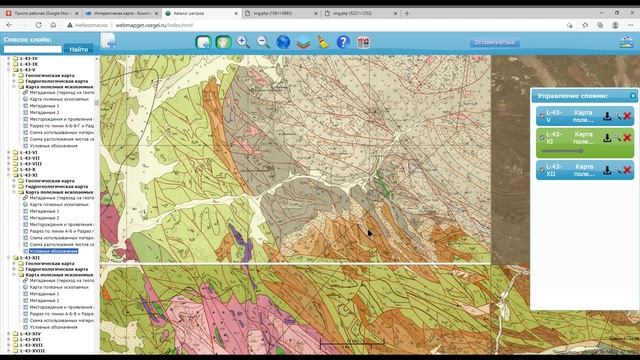The image size is (640, 360).
Task: Click the browser home icon
Action: tap(53, 25)
